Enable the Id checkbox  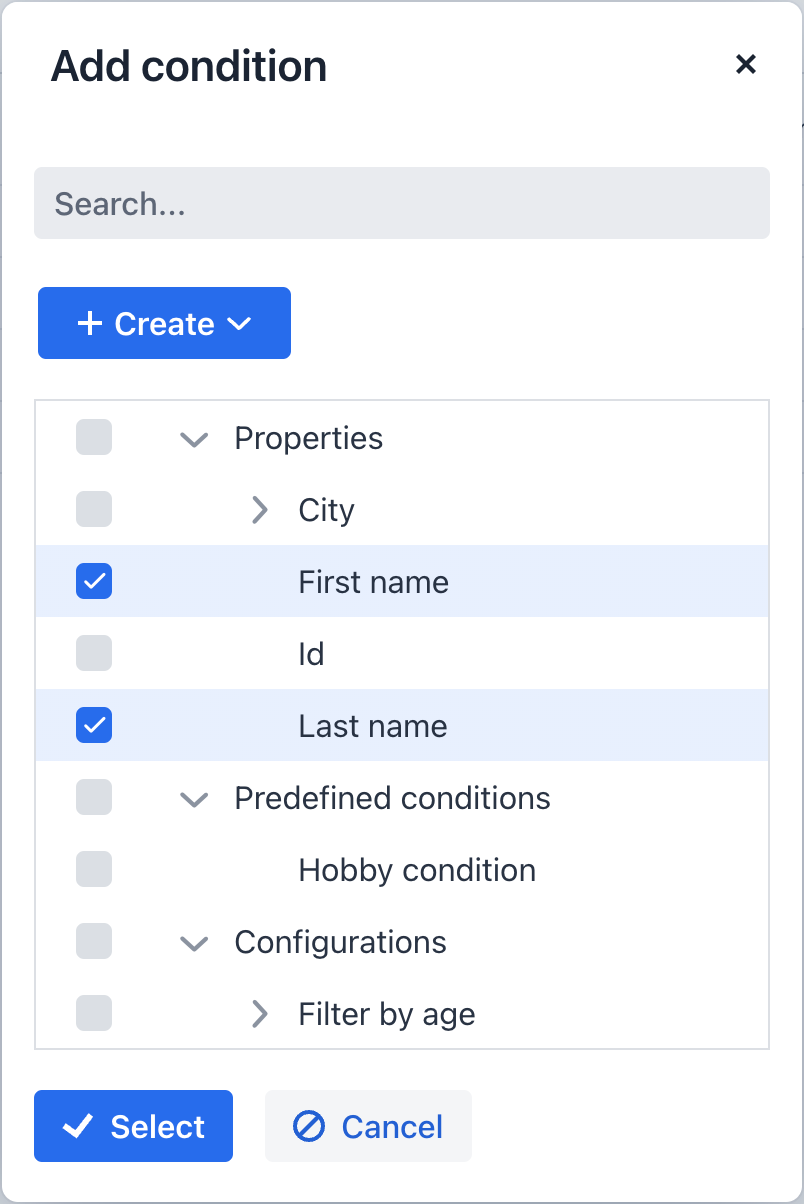click(93, 653)
